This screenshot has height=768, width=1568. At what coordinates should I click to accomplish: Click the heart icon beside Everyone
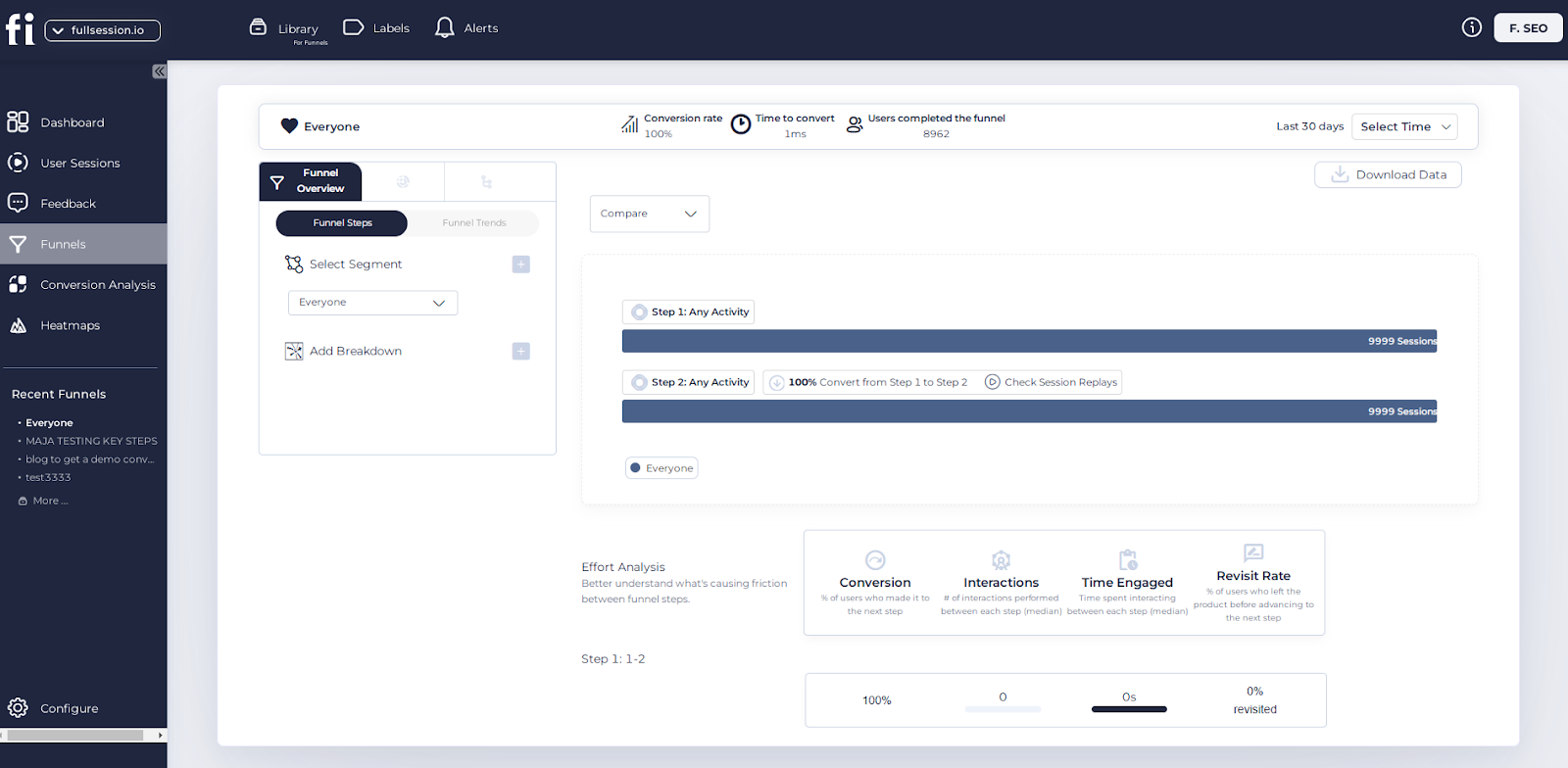click(x=289, y=126)
